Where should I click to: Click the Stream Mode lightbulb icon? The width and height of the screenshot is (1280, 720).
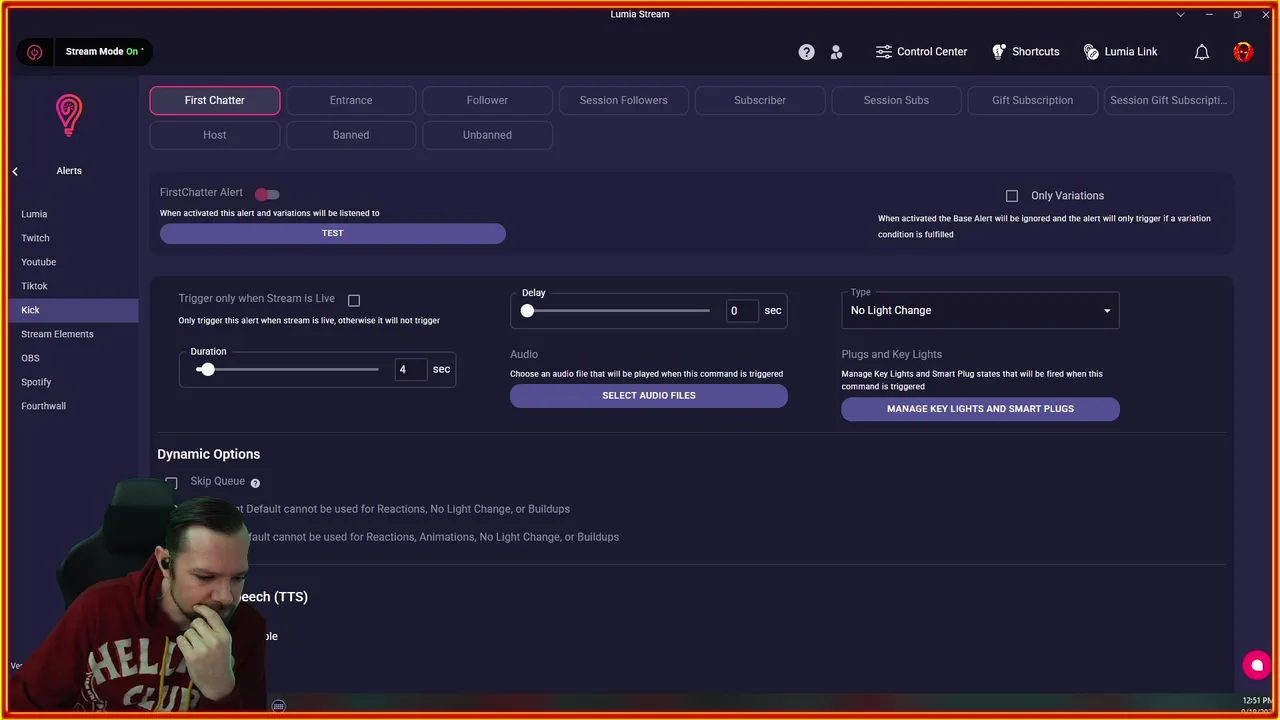(x=34, y=52)
